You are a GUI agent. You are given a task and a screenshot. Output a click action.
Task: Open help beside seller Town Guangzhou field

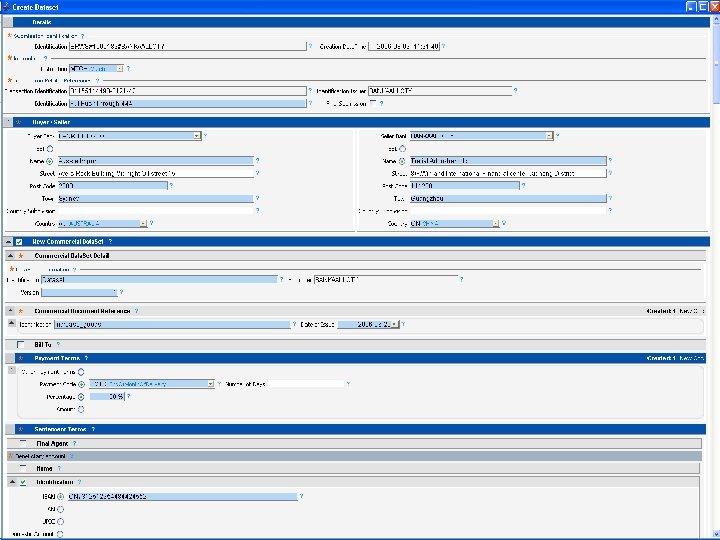pos(610,198)
